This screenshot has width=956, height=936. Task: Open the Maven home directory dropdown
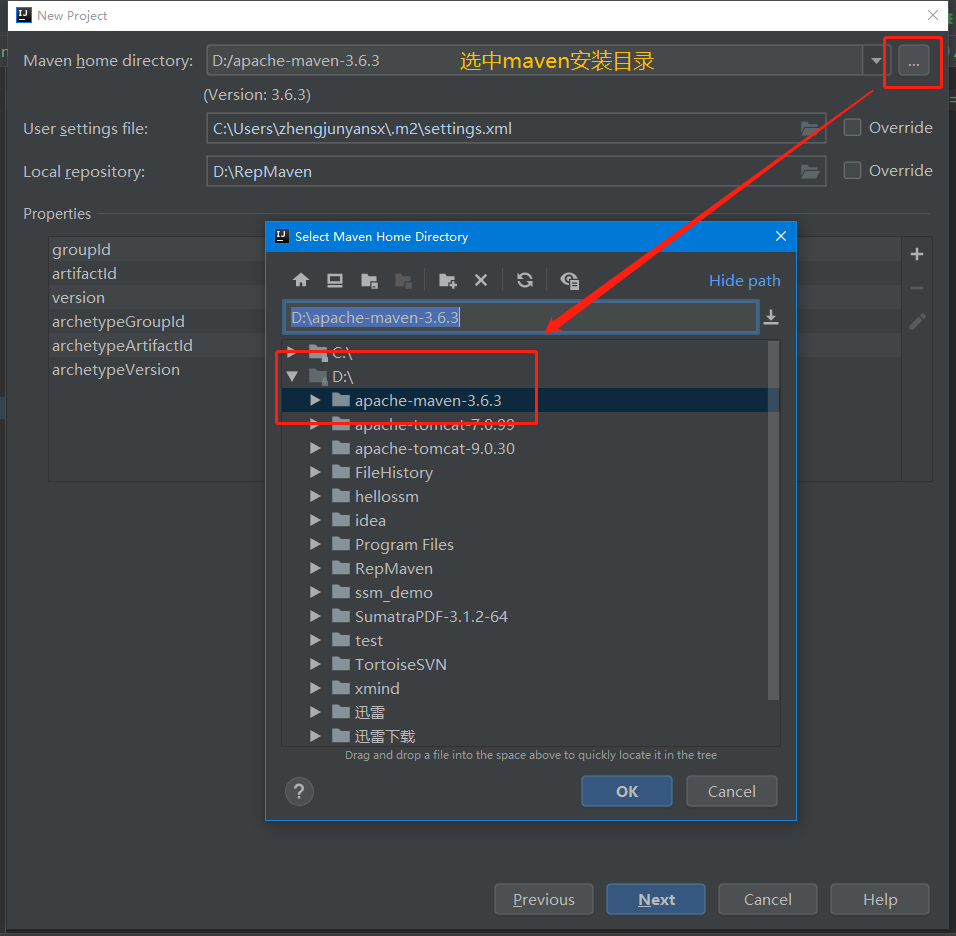pyautogui.click(x=876, y=61)
